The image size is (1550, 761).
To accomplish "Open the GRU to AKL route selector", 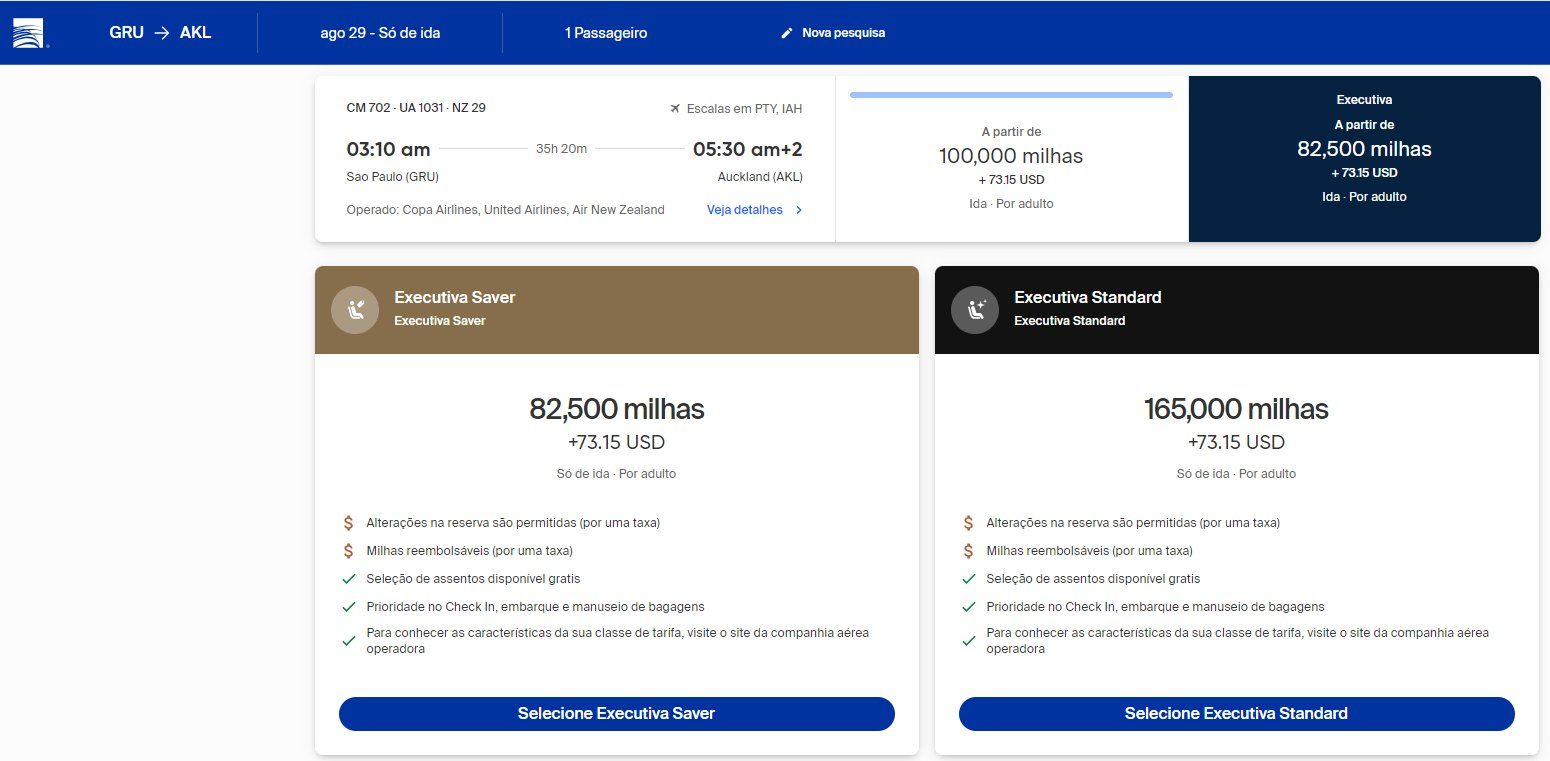I will [160, 33].
